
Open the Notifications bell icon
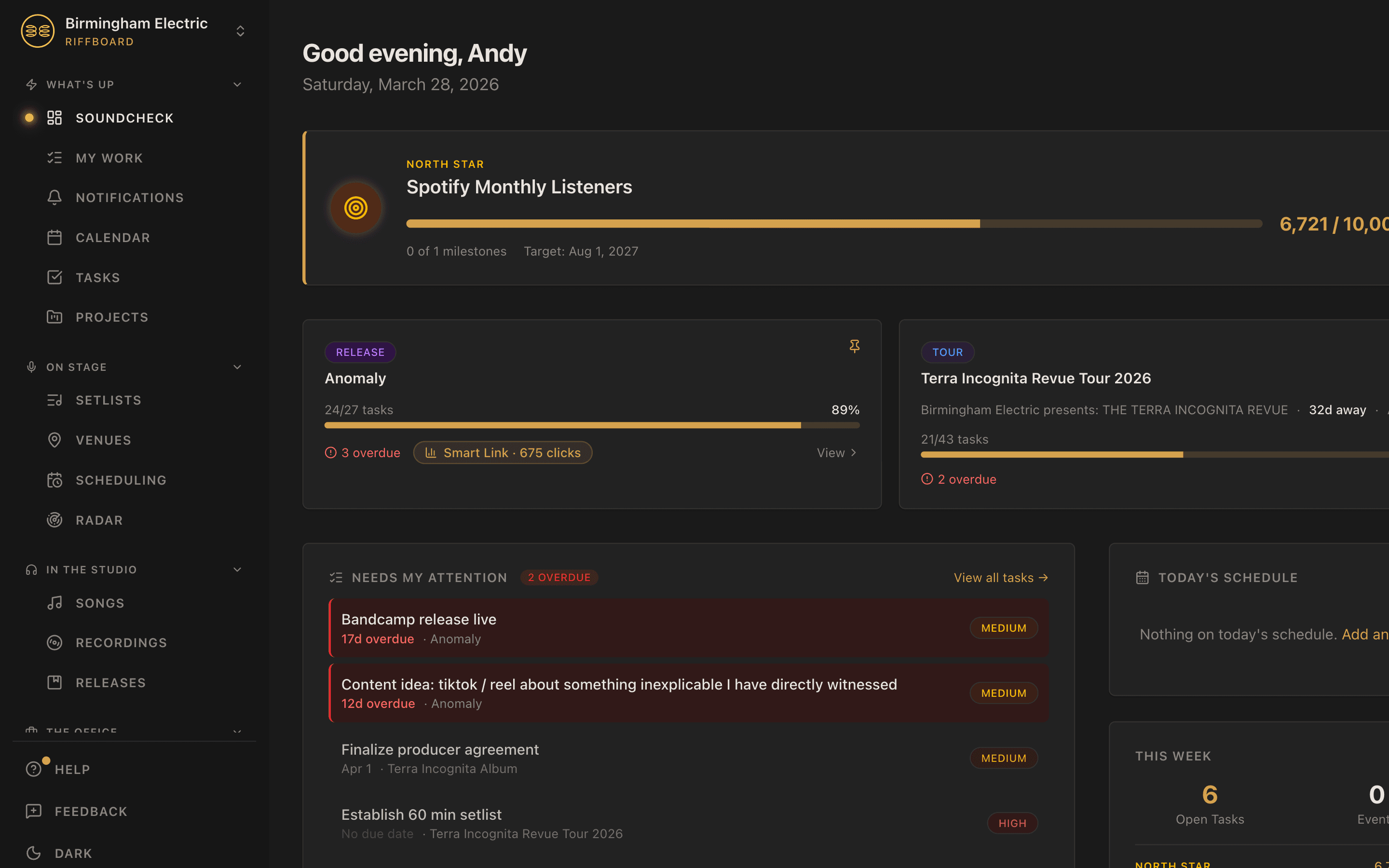pyautogui.click(x=54, y=198)
